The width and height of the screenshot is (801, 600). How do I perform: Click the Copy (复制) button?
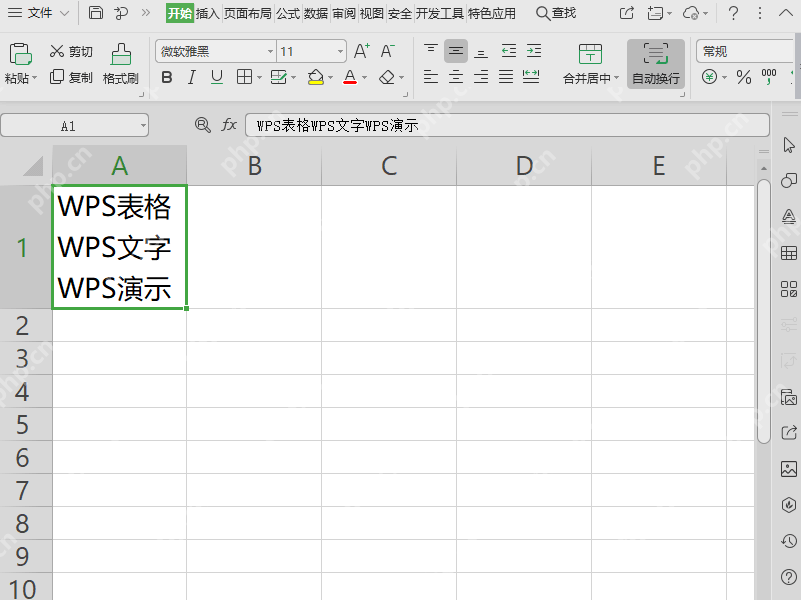(x=71, y=77)
